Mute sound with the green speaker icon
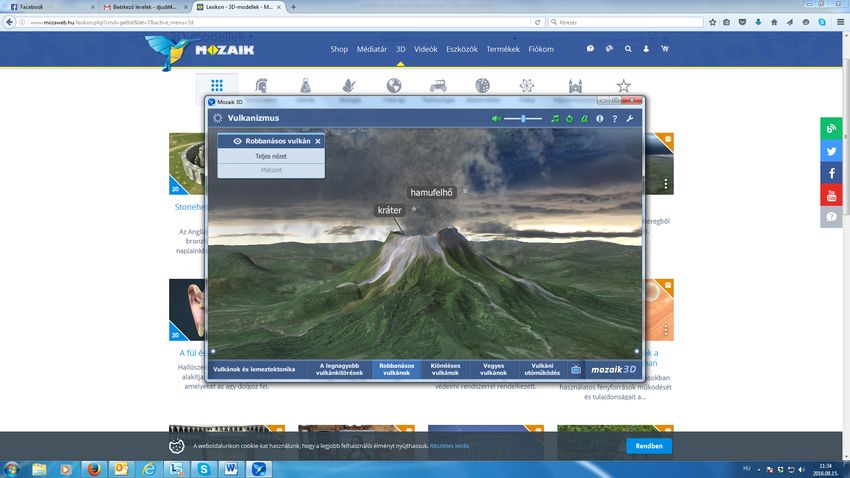 point(496,118)
